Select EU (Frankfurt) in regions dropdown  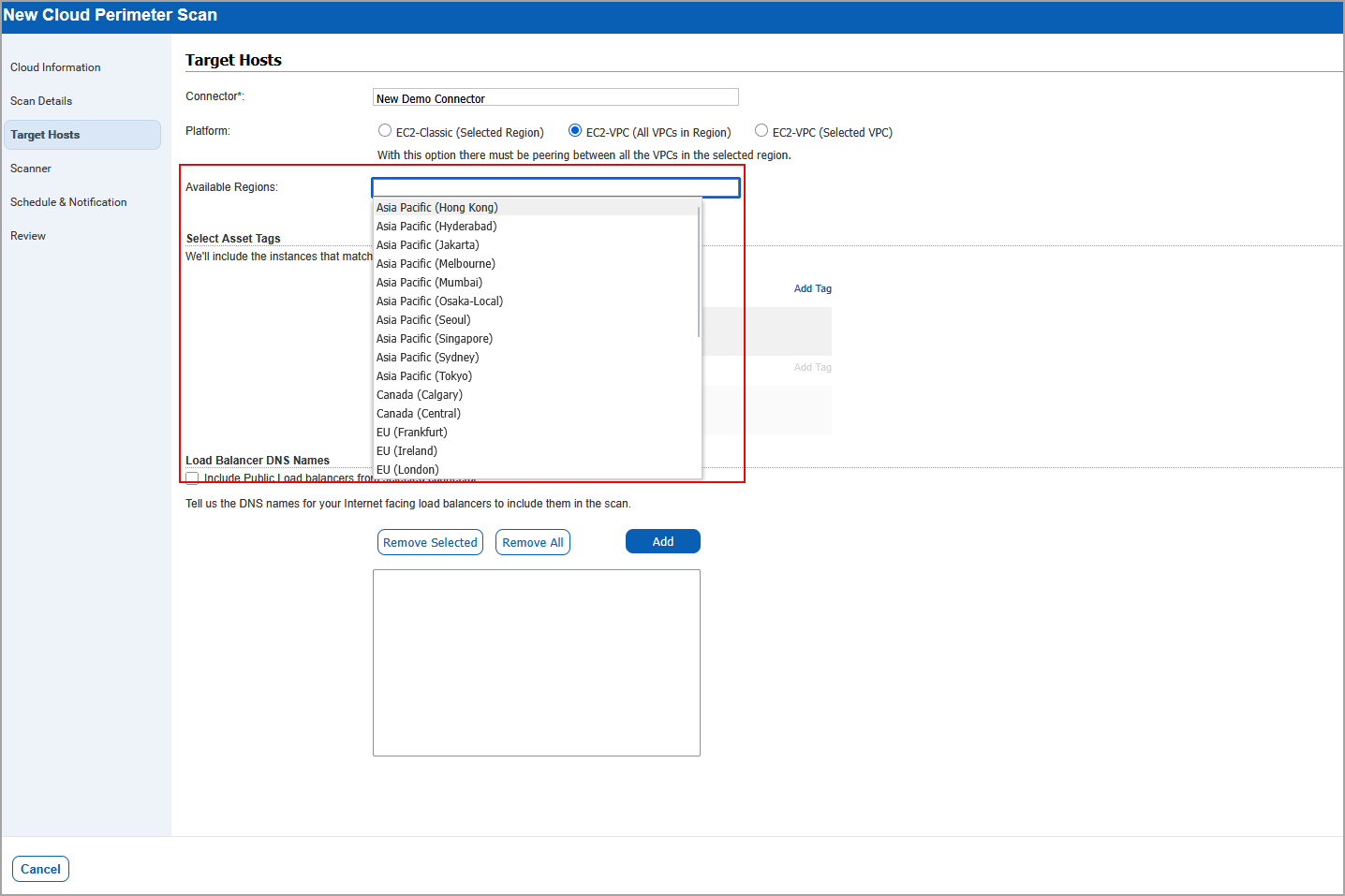[412, 433]
